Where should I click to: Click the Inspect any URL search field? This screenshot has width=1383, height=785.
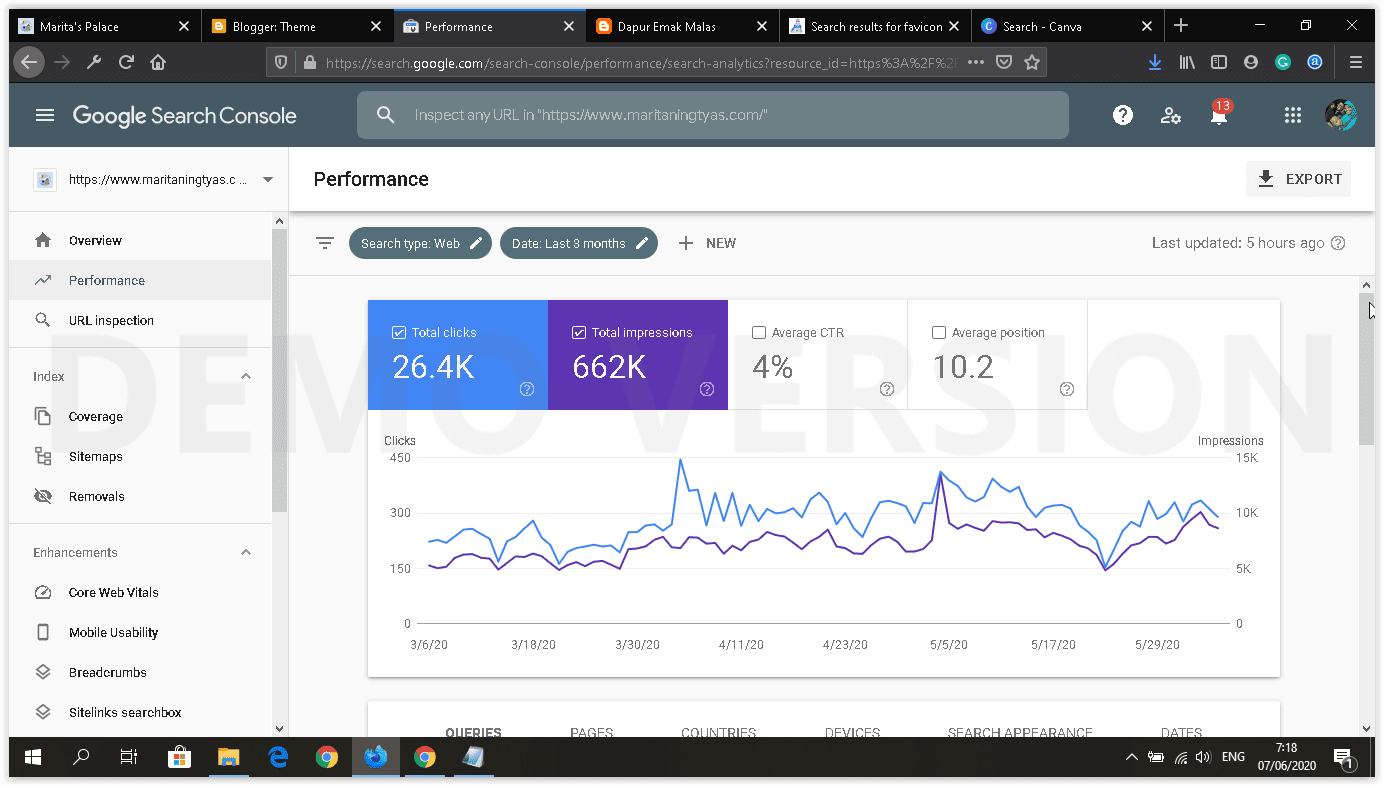pyautogui.click(x=712, y=115)
